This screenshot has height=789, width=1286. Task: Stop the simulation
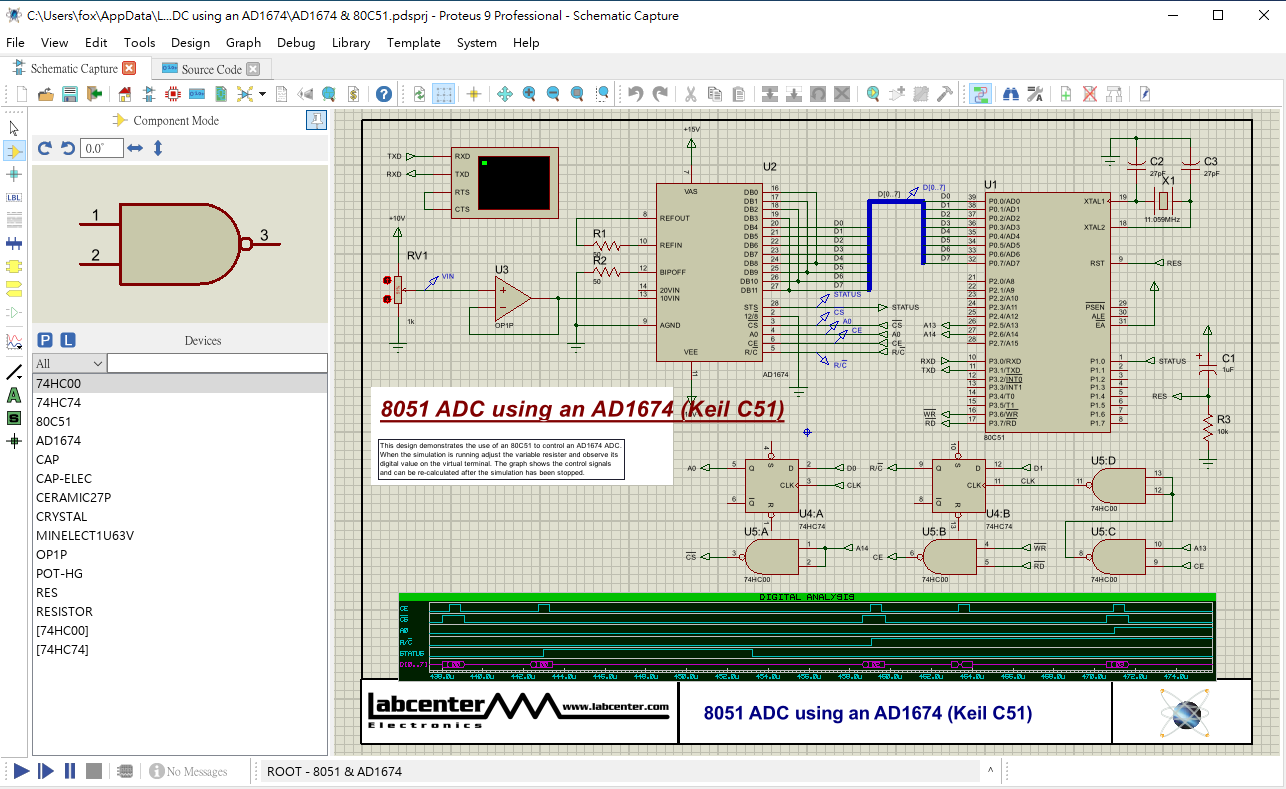(x=93, y=771)
